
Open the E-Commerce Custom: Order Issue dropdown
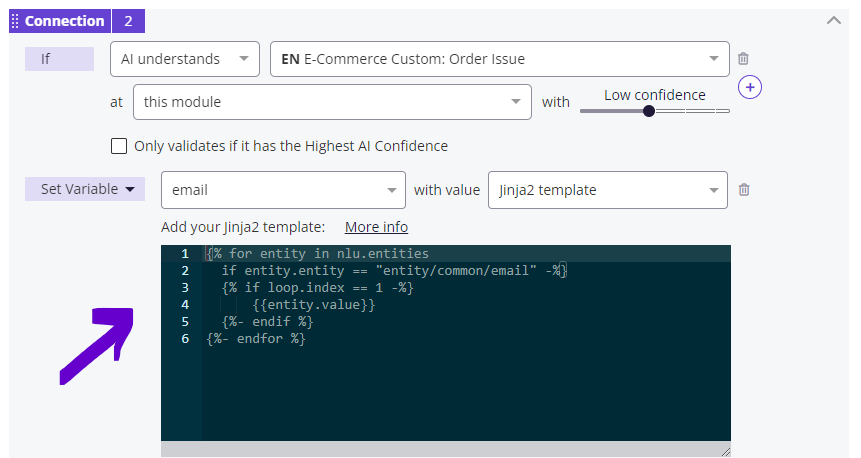(499, 59)
